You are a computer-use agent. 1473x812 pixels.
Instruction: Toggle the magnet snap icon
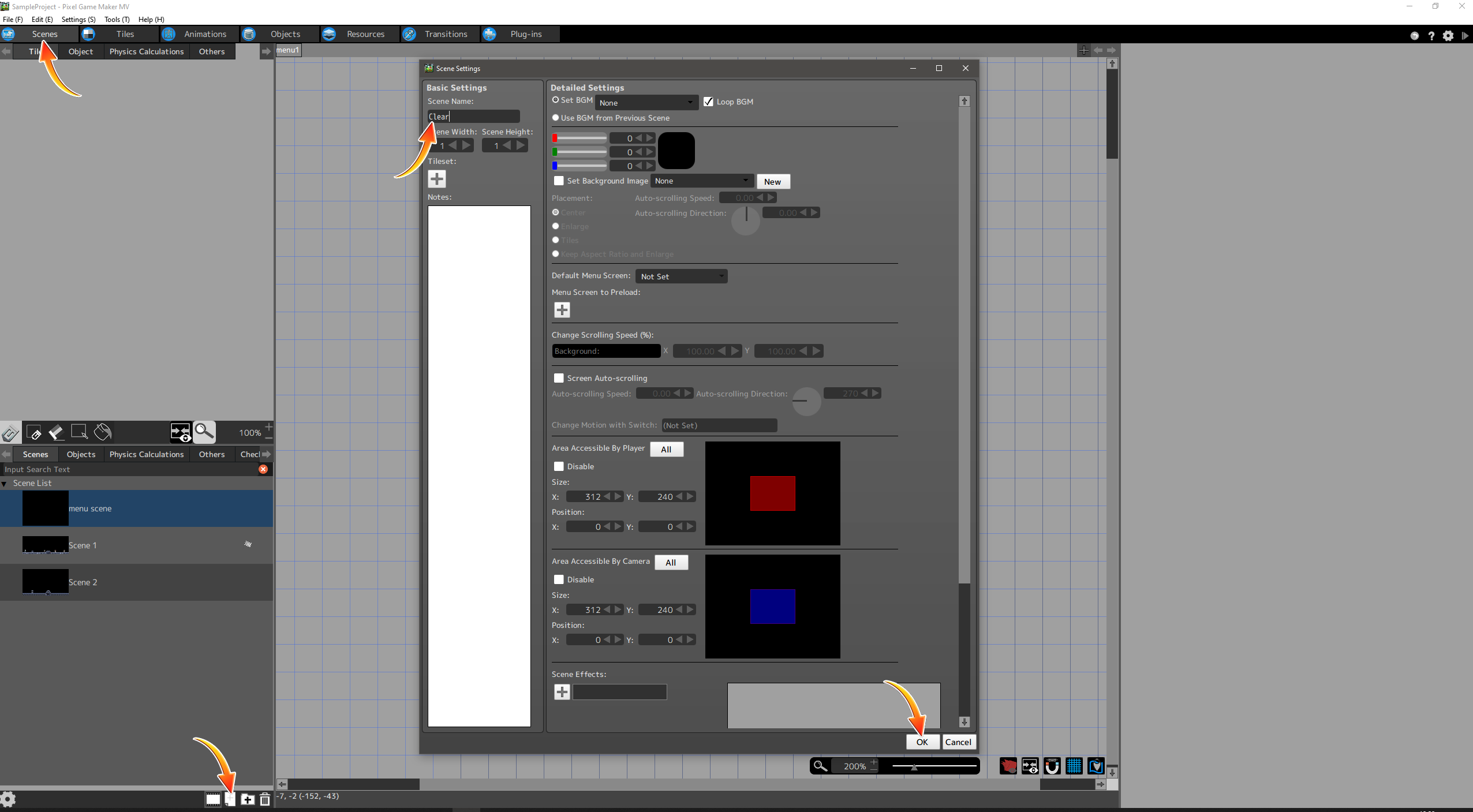coord(1052,766)
